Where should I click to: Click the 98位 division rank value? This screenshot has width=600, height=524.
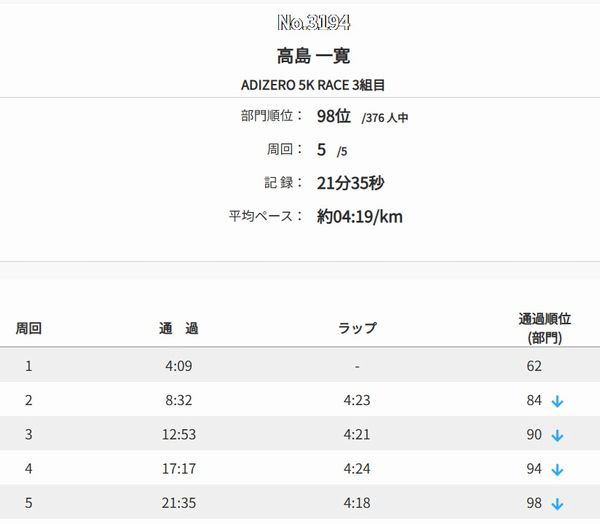click(334, 116)
